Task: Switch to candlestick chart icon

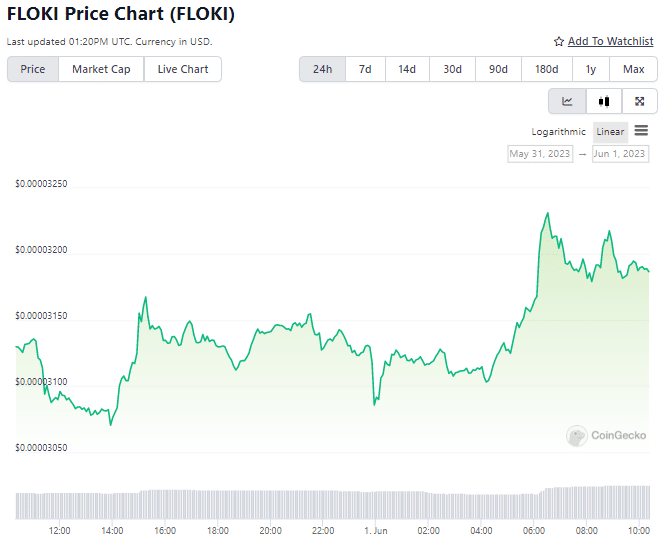Action: pyautogui.click(x=604, y=101)
